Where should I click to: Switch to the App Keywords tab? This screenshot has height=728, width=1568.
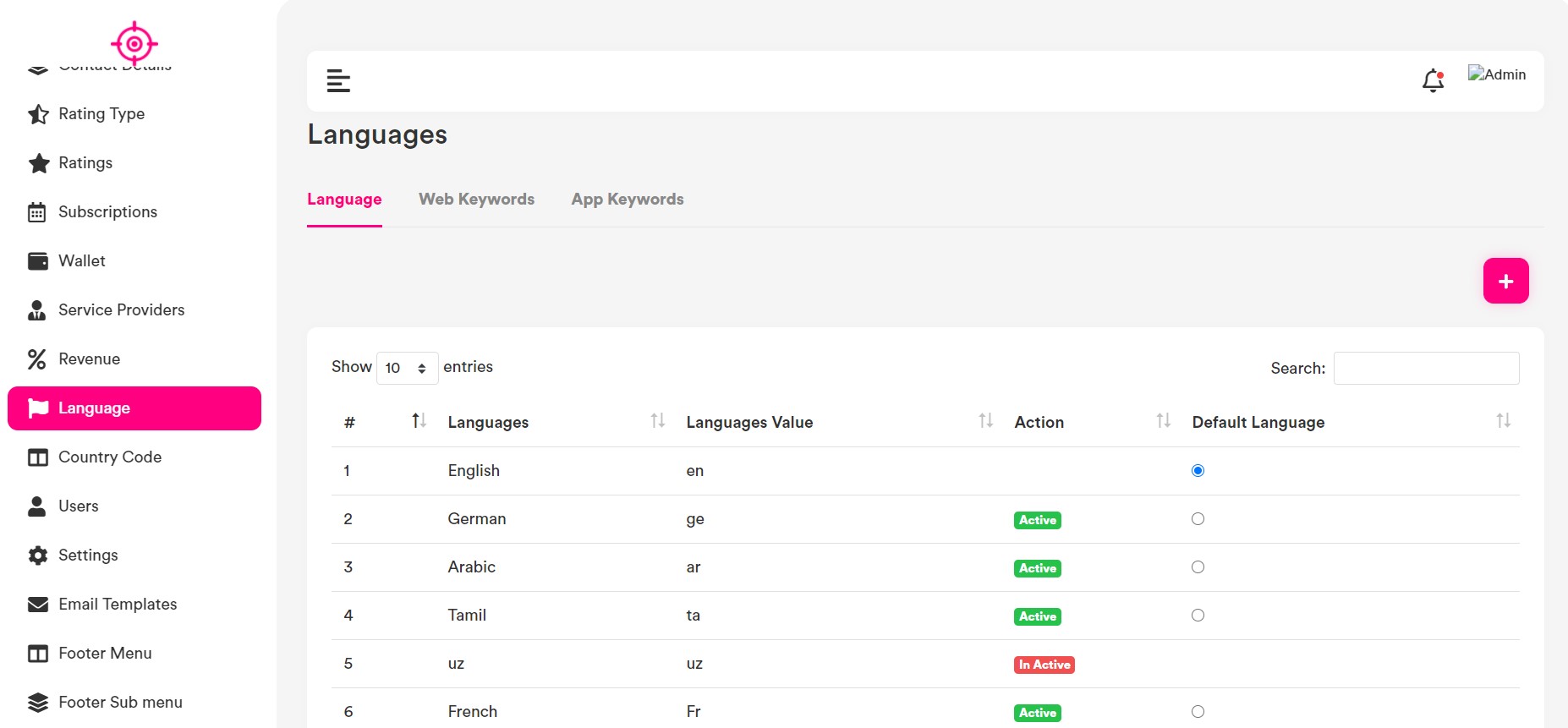click(627, 200)
